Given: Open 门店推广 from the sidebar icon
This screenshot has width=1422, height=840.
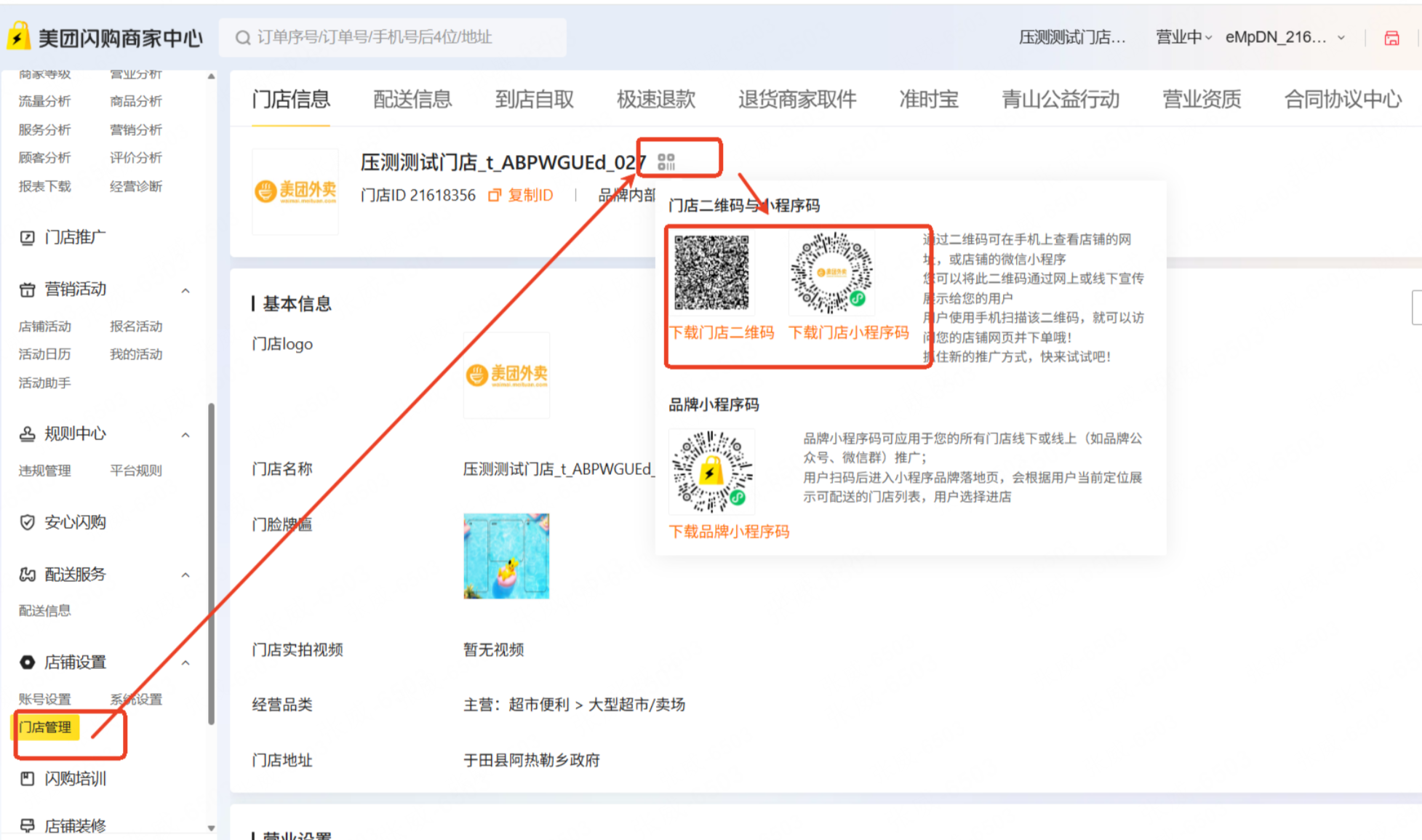Looking at the screenshot, I should [x=28, y=238].
